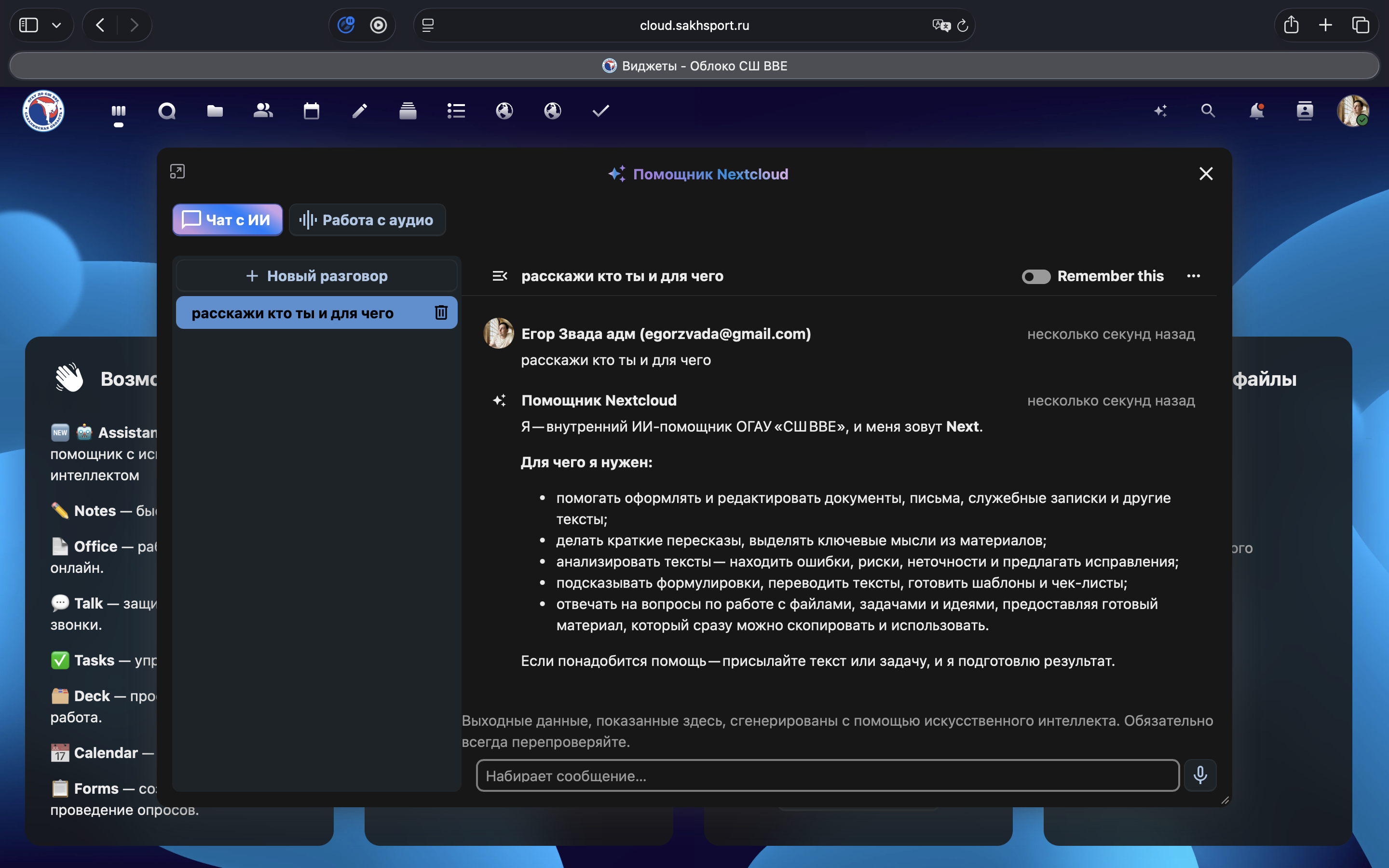The image size is (1389, 868).
Task: Toggle the Safari sidebar button
Action: coord(29,25)
